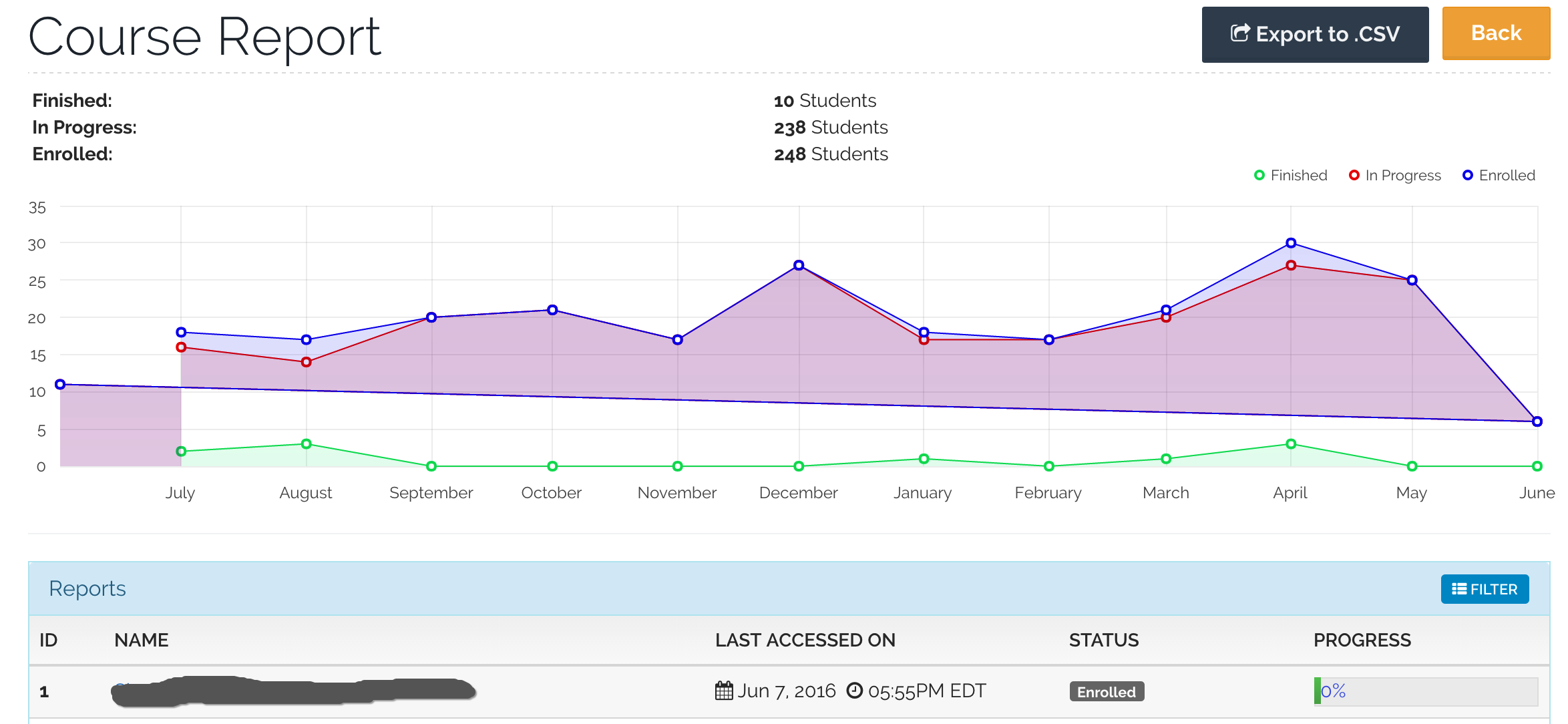Sort by the NAME column header

pyautogui.click(x=141, y=640)
